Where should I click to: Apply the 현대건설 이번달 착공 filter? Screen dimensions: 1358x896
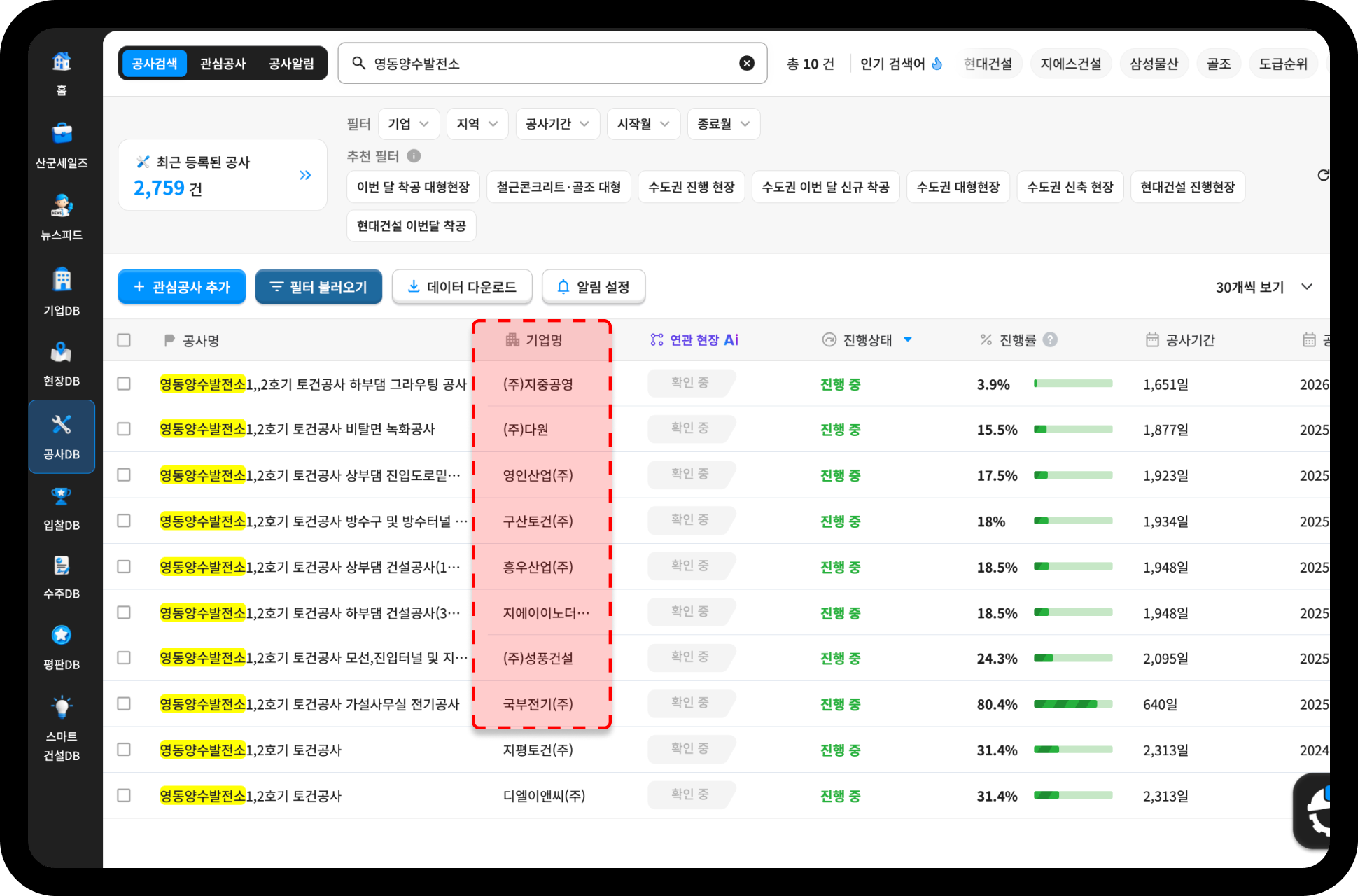coord(412,225)
